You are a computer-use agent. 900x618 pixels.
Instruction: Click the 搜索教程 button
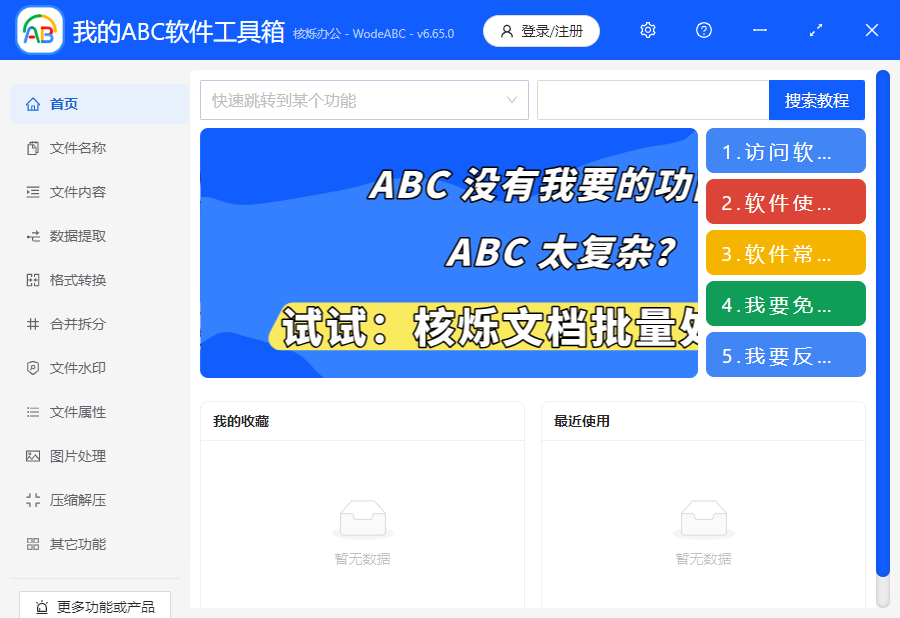[x=817, y=100]
